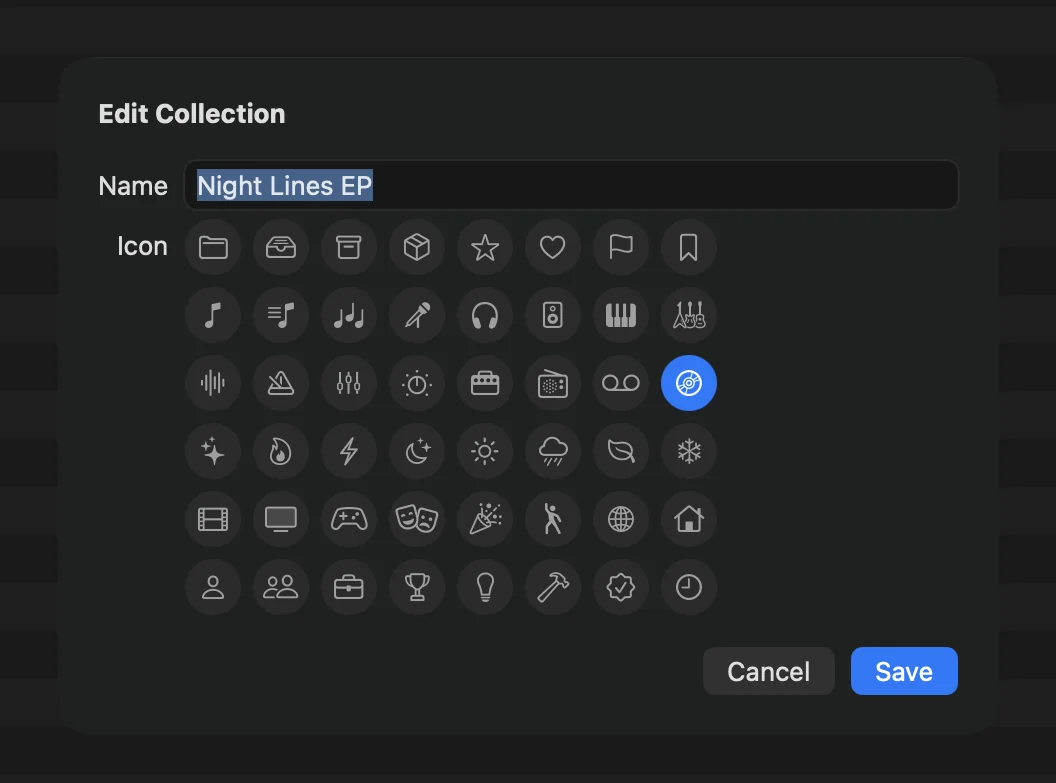This screenshot has width=1056, height=783.
Task: Click the Cancel button
Action: 768,671
